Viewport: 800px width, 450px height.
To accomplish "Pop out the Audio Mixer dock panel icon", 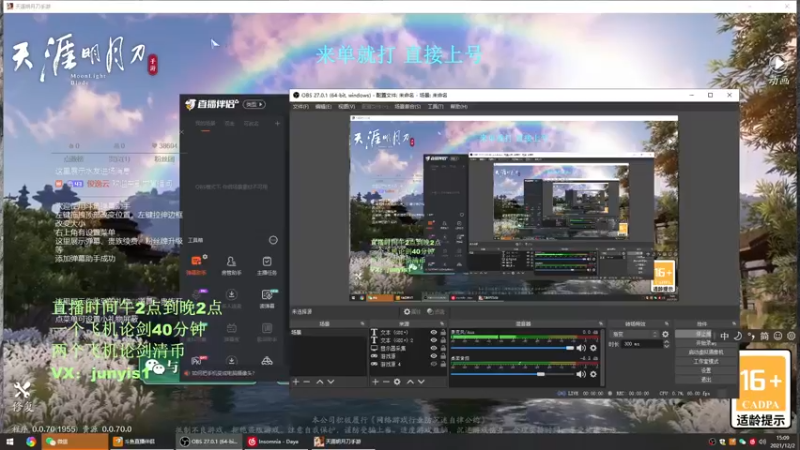I will 601,324.
